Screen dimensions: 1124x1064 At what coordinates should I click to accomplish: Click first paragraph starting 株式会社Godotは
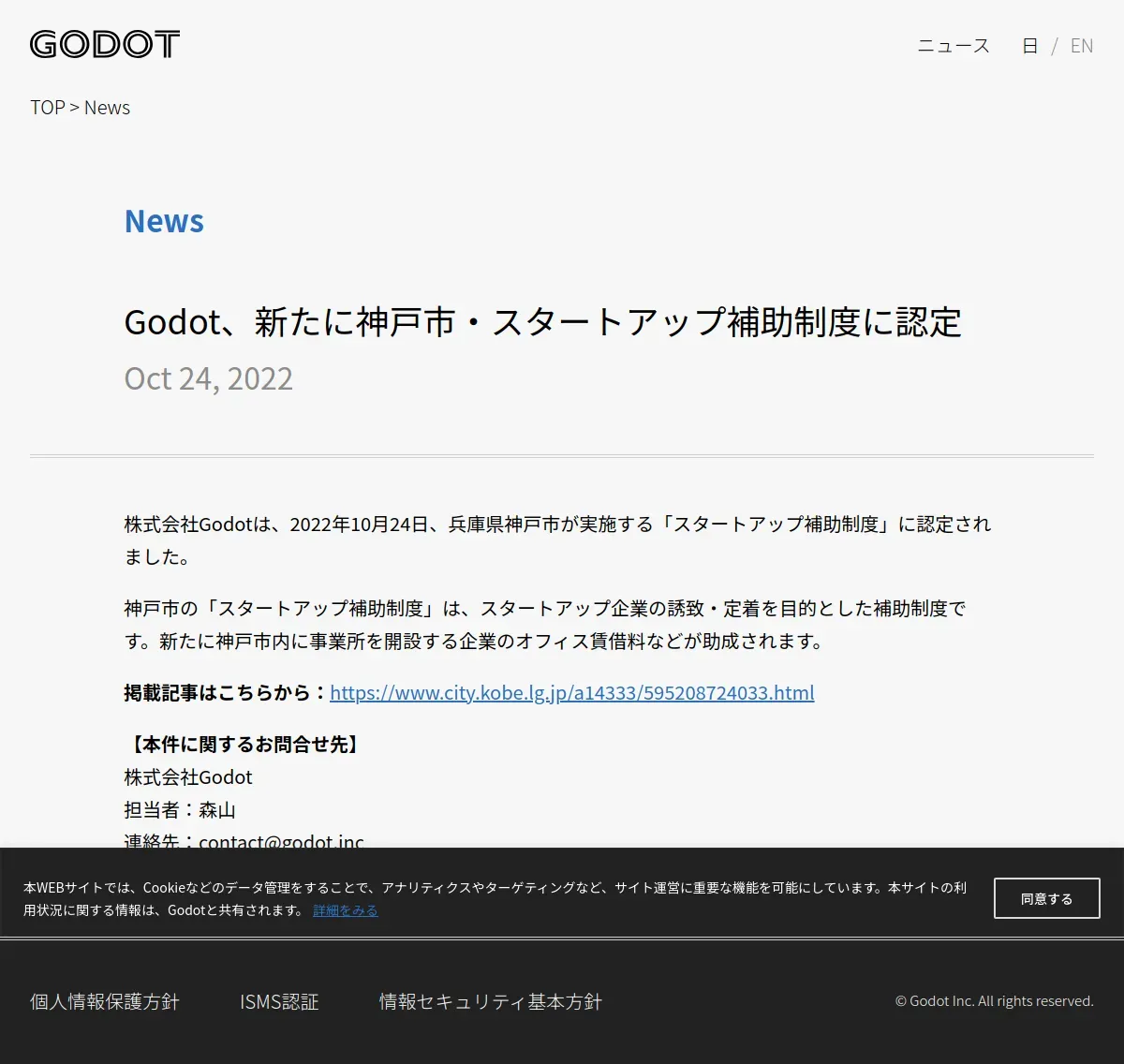557,540
